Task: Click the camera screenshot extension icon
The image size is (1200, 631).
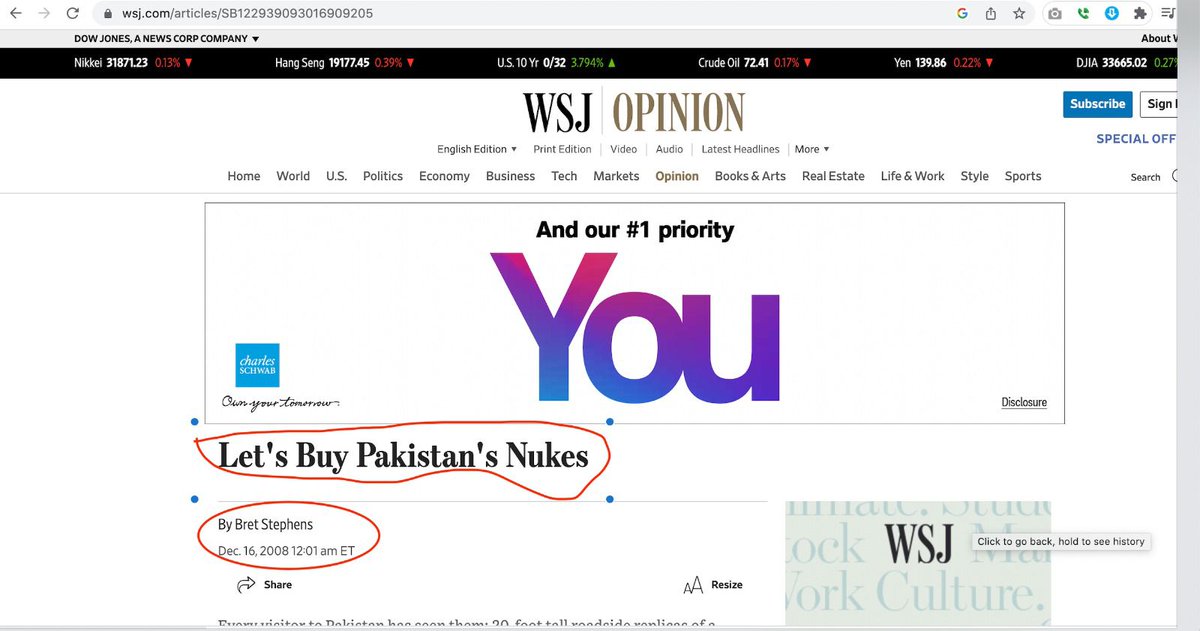Action: [x=1054, y=14]
